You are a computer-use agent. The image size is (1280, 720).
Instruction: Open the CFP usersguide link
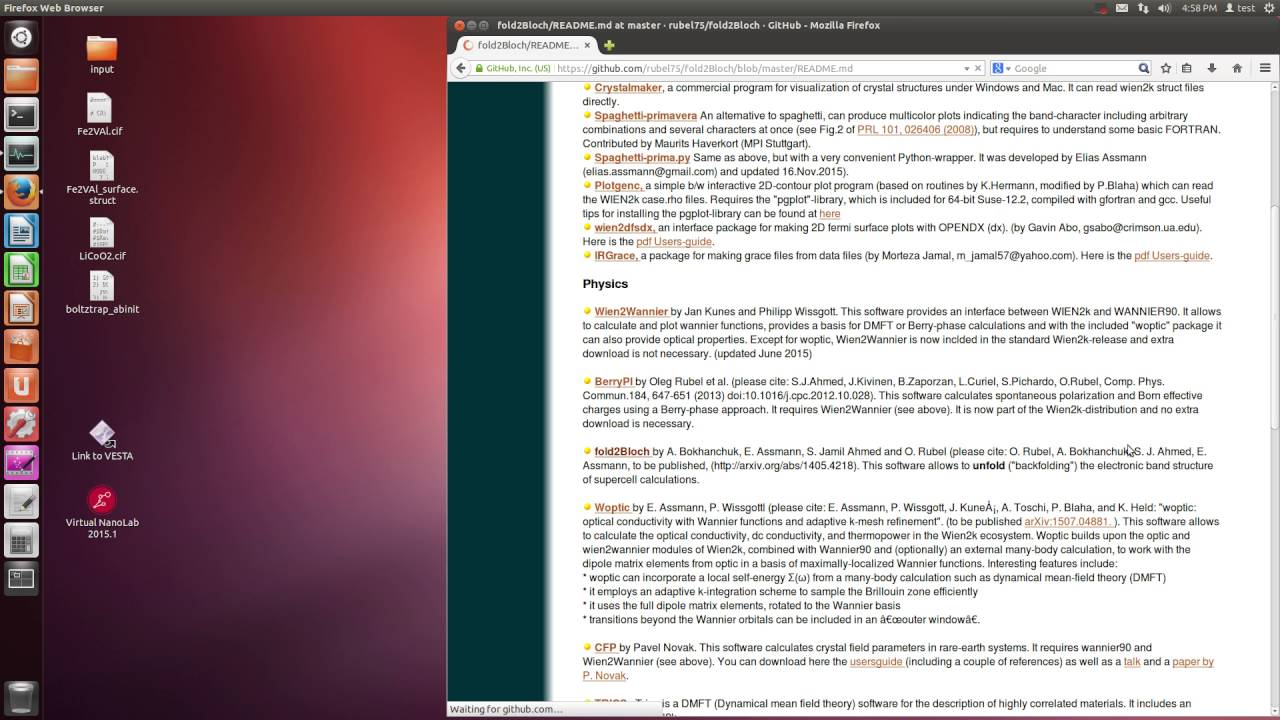coord(877,662)
